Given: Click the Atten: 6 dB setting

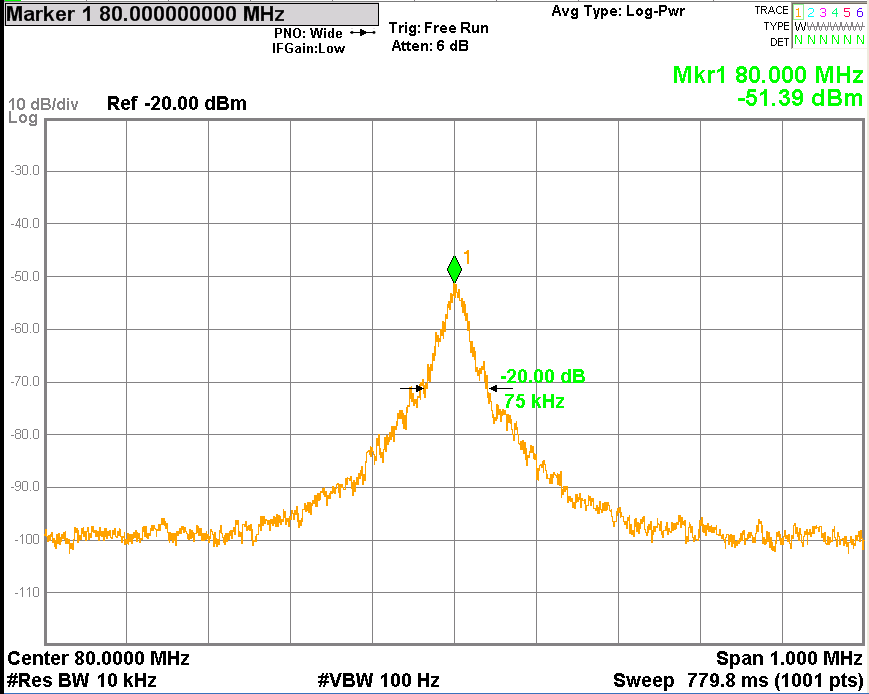Looking at the screenshot, I should pos(430,46).
